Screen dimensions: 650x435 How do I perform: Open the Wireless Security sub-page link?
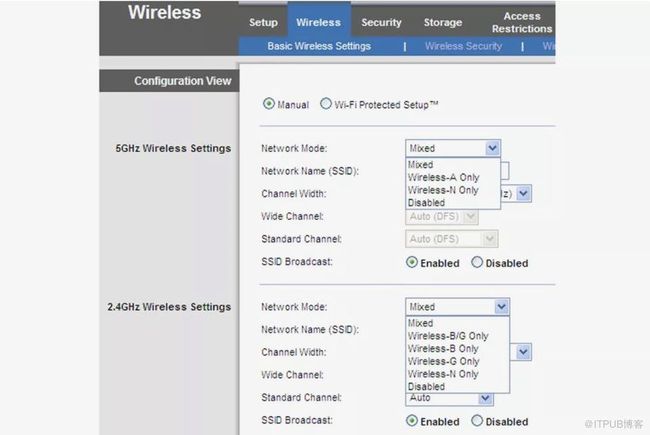click(463, 46)
